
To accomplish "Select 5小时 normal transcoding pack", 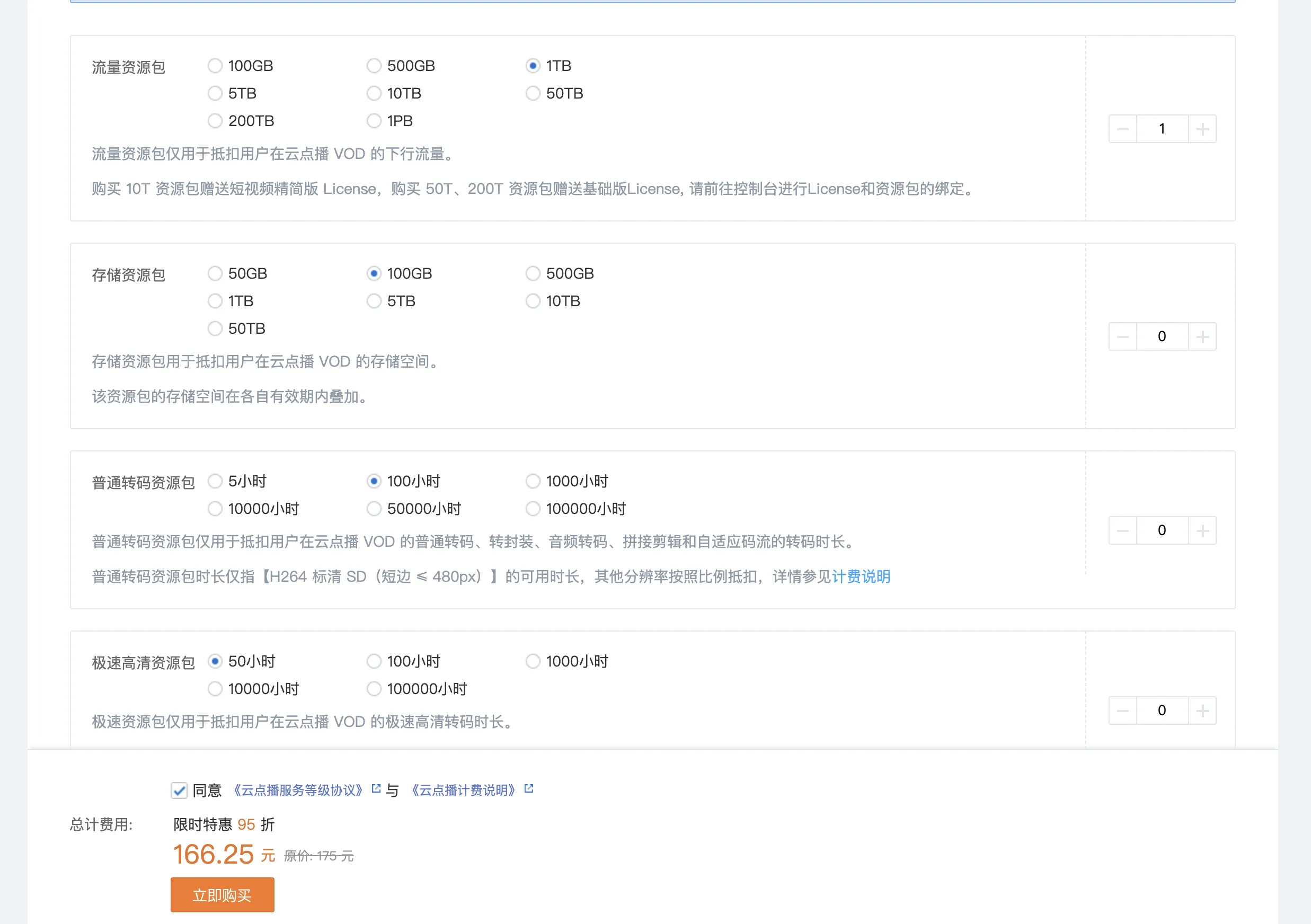I will click(x=215, y=482).
